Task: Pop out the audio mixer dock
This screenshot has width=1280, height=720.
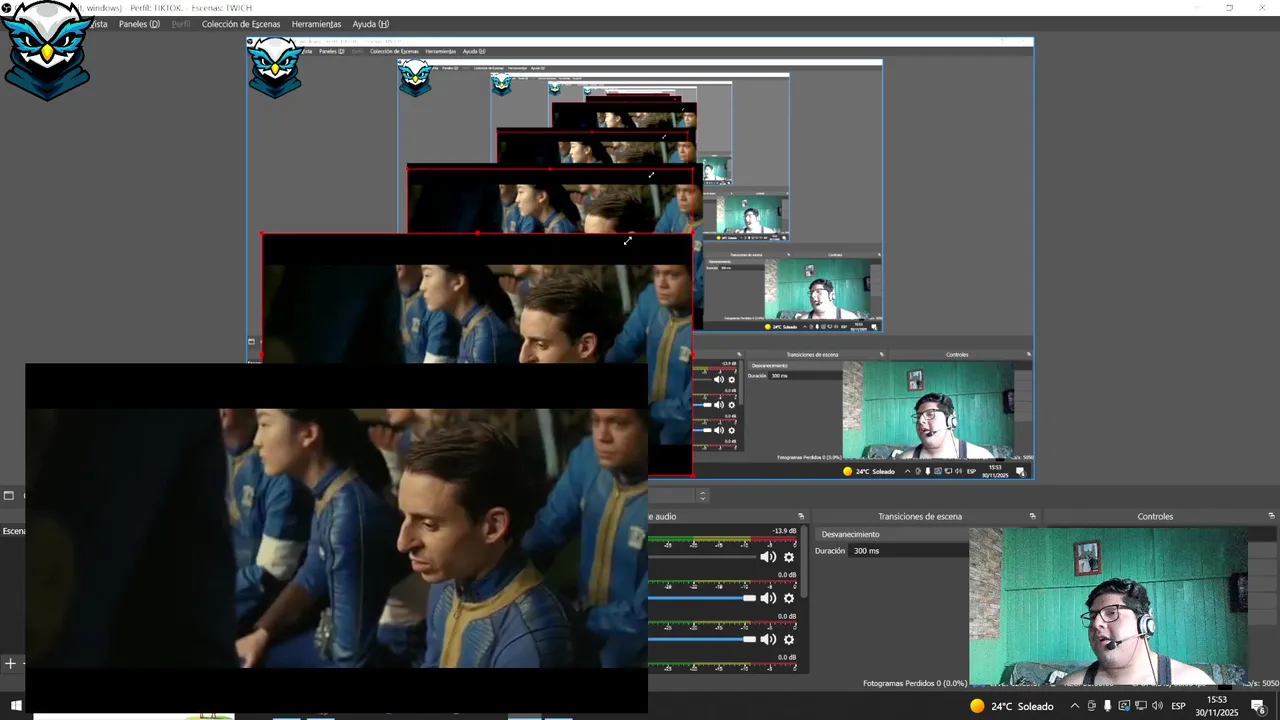Action: tap(801, 516)
